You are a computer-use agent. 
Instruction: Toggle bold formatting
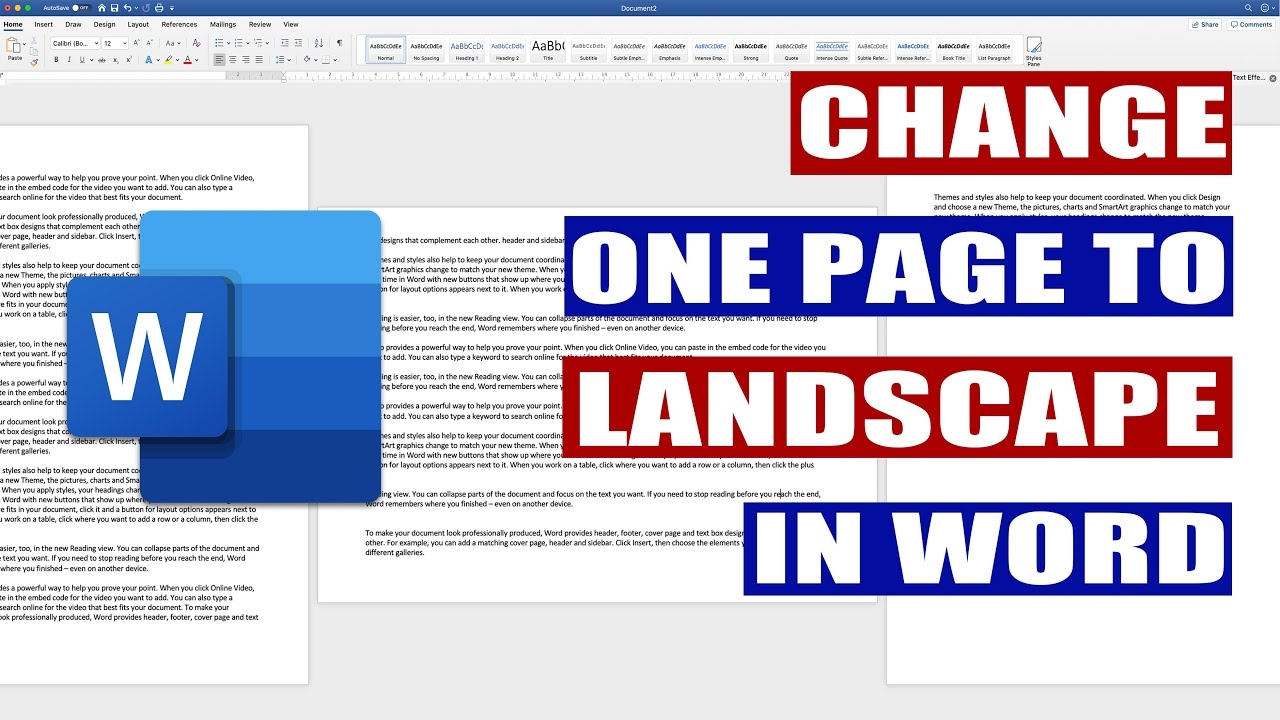56,60
